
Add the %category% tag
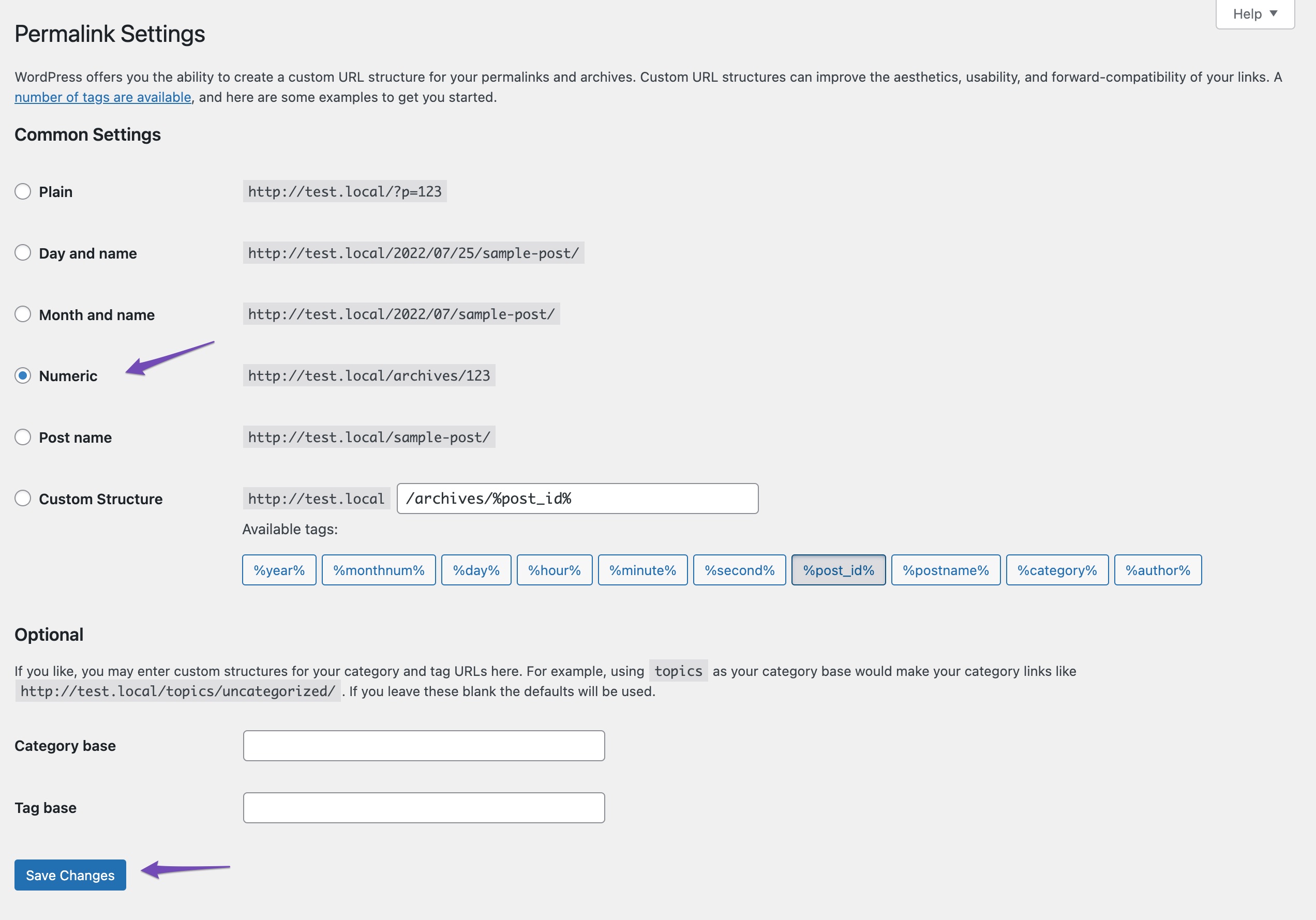(x=1056, y=570)
